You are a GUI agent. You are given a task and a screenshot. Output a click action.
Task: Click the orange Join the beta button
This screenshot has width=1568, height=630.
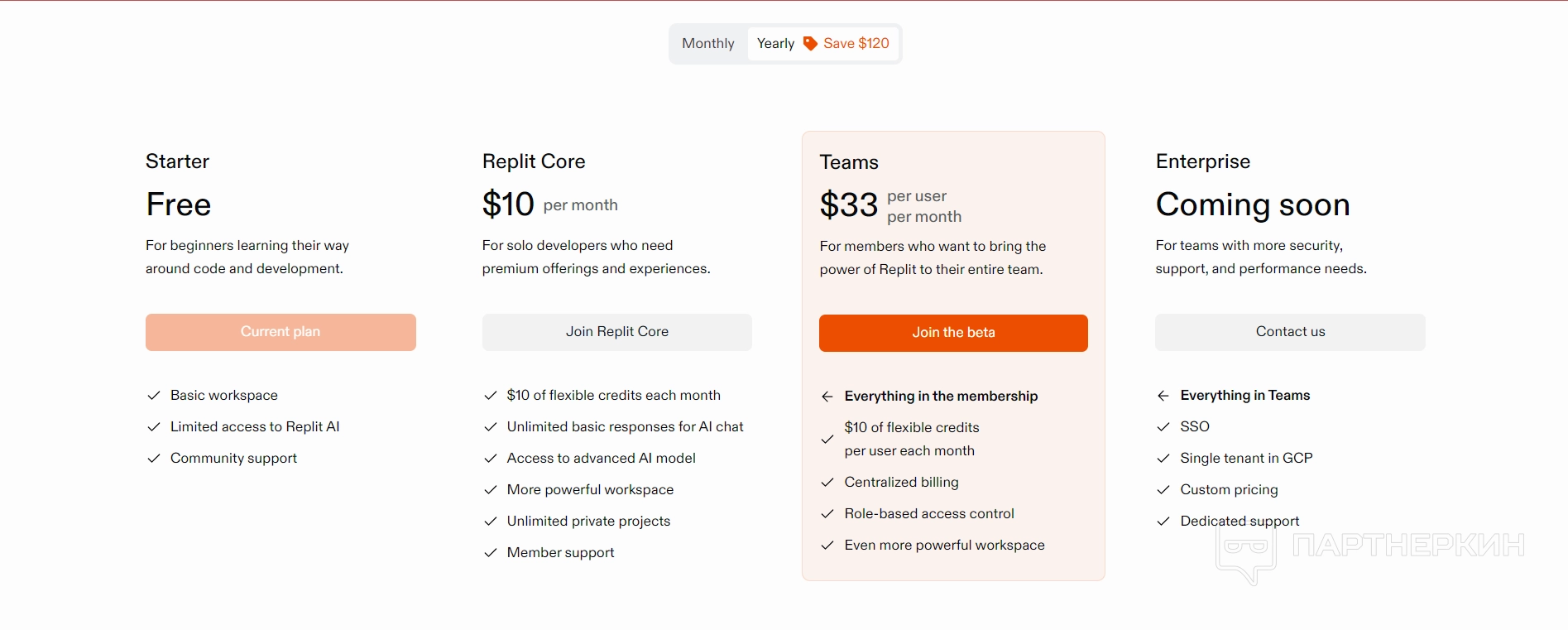953,333
